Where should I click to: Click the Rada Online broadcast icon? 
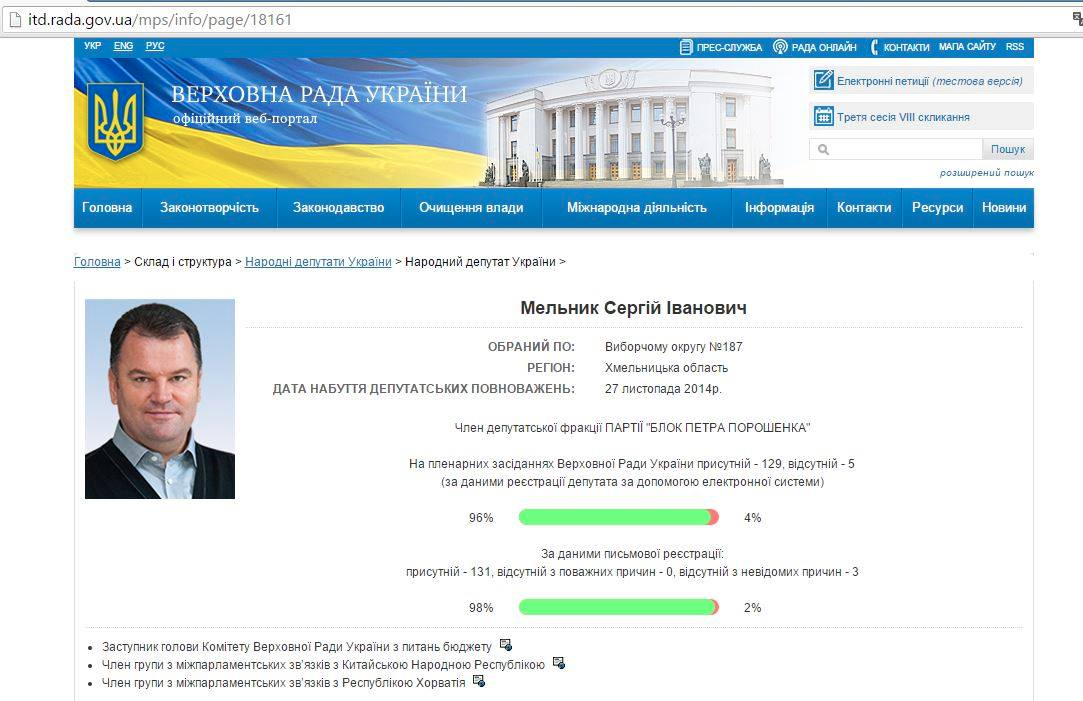tap(780, 47)
